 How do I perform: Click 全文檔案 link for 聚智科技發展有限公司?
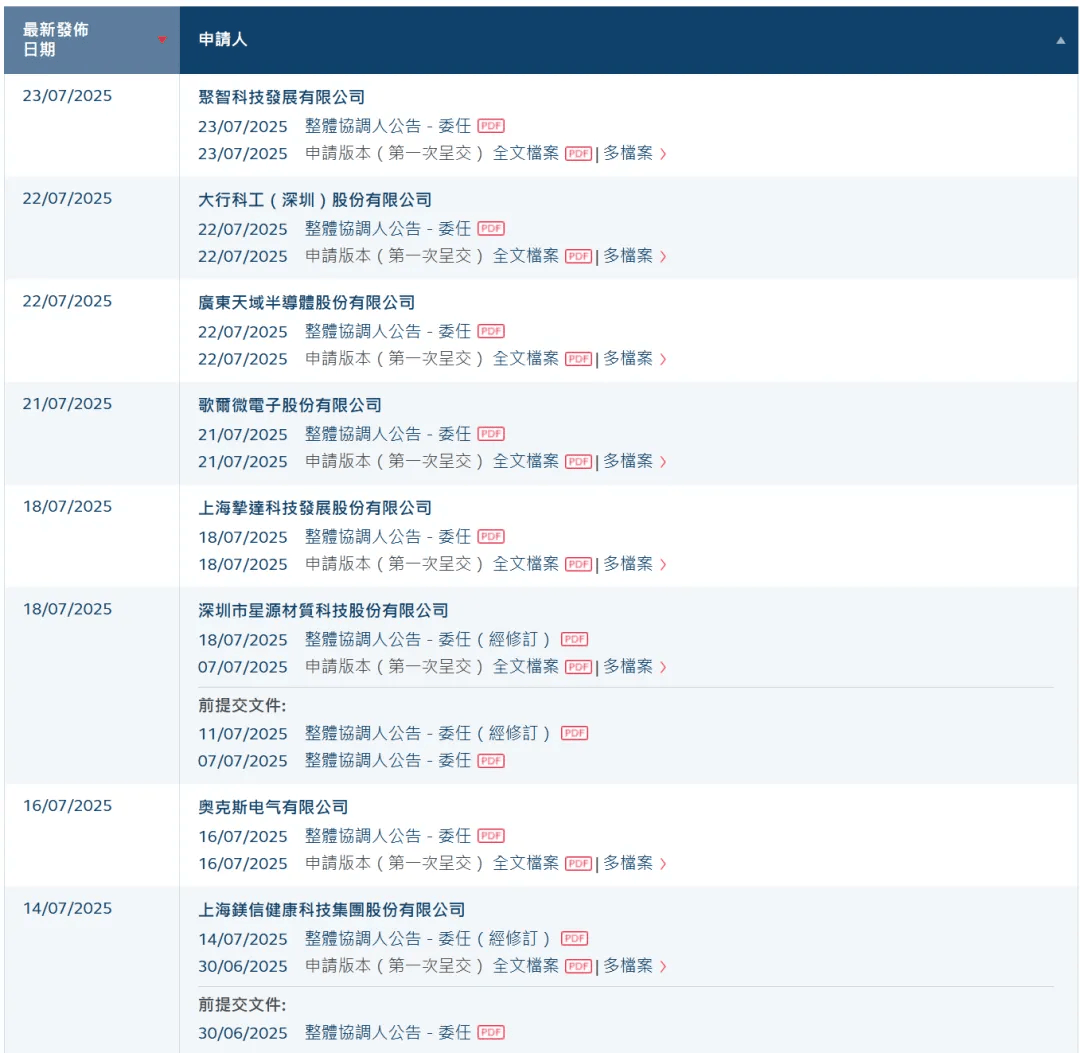(525, 153)
